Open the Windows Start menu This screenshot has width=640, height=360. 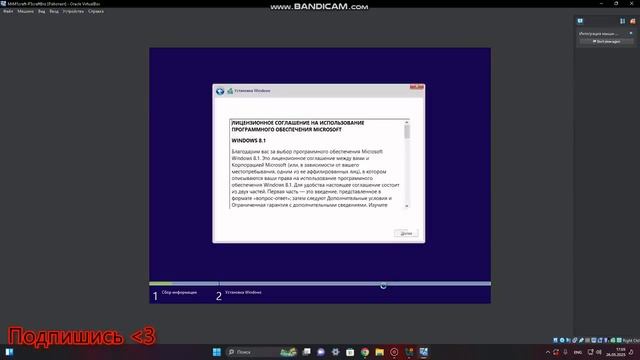tap(217, 352)
